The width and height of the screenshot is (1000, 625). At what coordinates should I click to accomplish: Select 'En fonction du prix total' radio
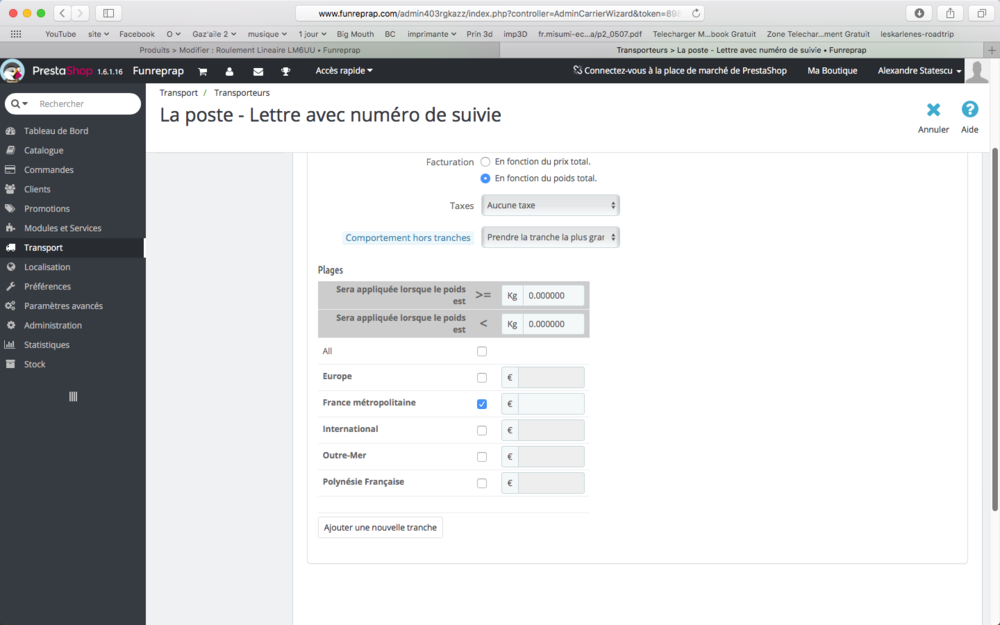tap(485, 162)
